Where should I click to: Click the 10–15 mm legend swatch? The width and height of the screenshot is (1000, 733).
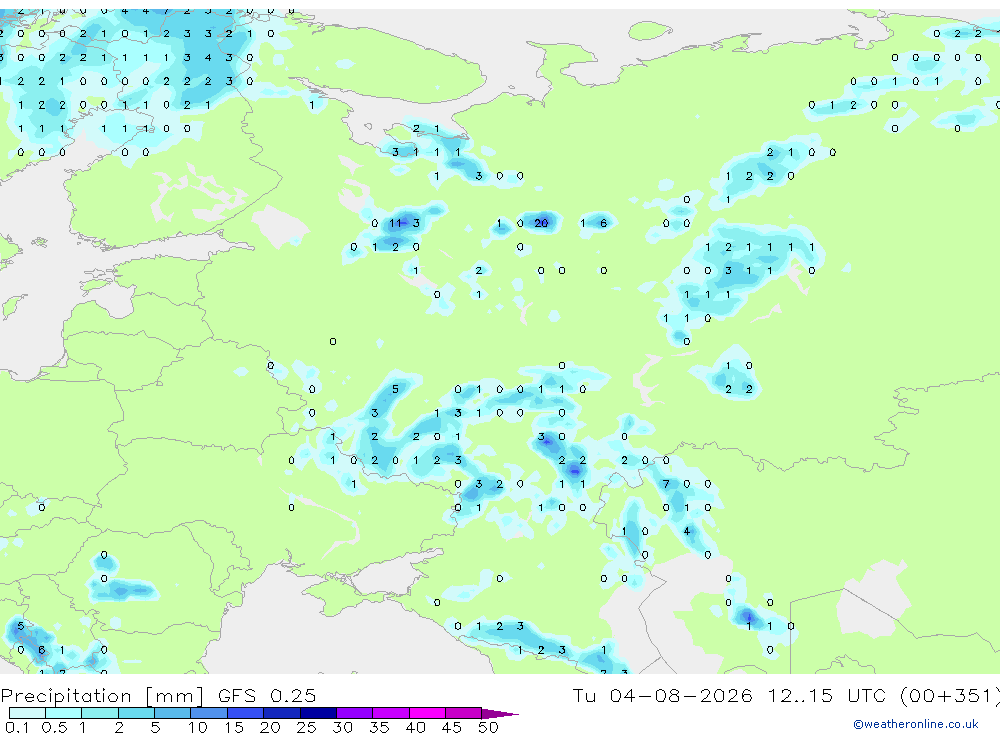(x=209, y=713)
